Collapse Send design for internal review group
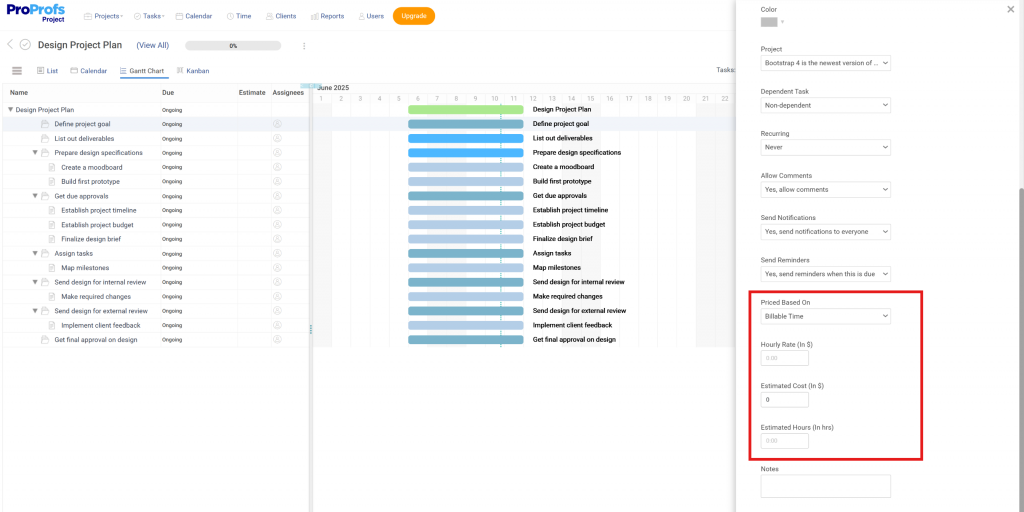The width and height of the screenshot is (1024, 512). coord(35,281)
